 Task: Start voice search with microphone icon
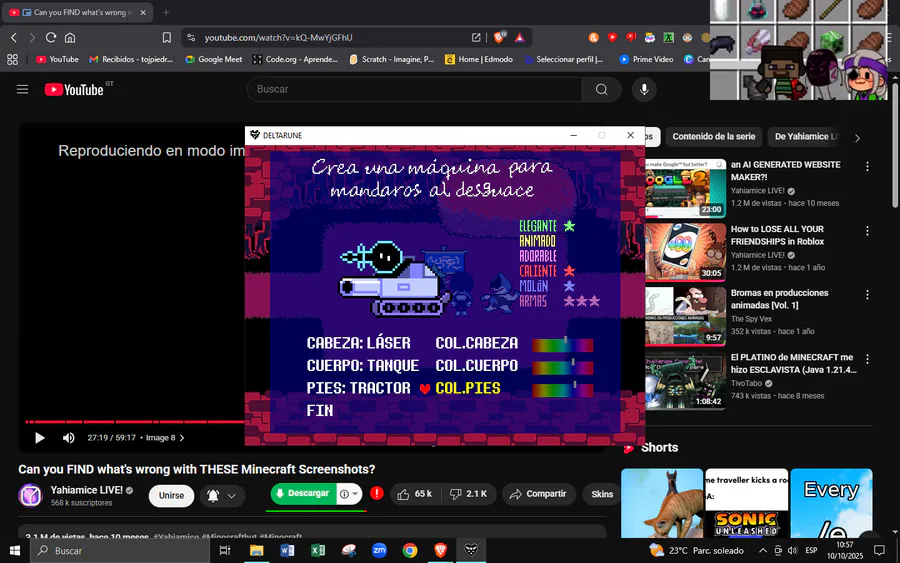[644, 90]
